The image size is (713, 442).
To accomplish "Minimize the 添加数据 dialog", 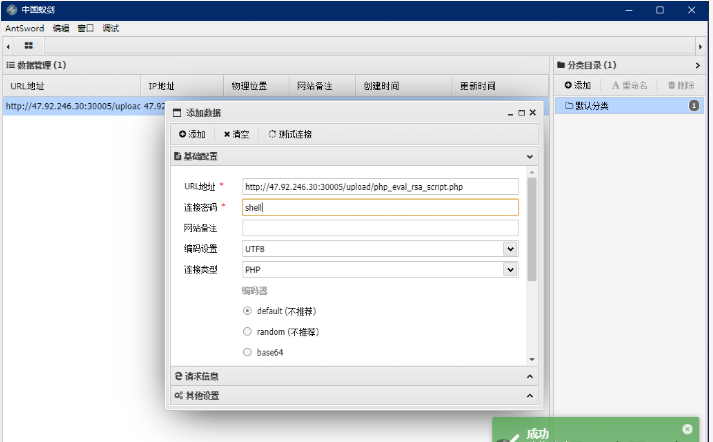I will pos(511,113).
